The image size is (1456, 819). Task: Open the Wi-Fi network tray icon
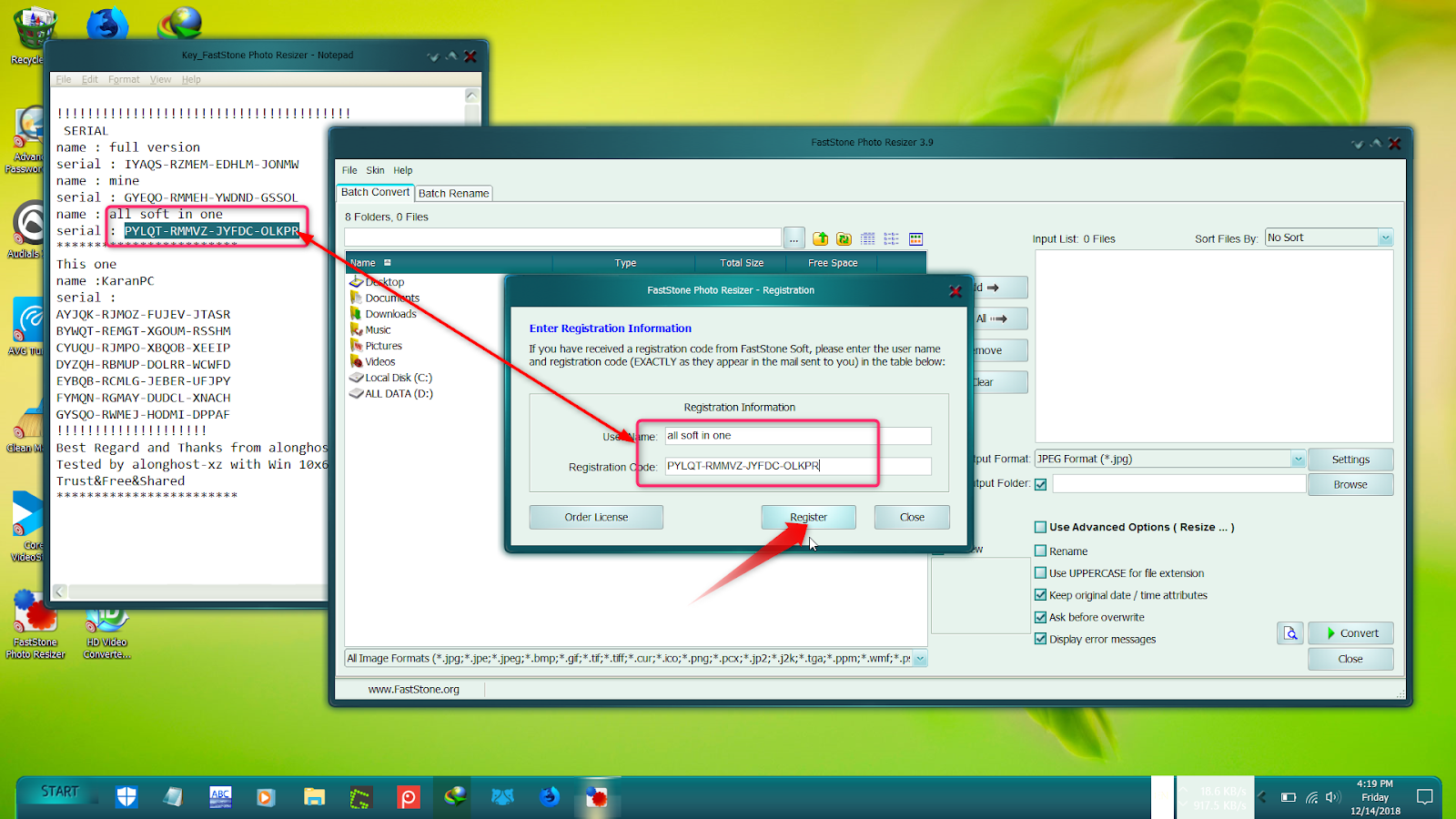click(1311, 797)
